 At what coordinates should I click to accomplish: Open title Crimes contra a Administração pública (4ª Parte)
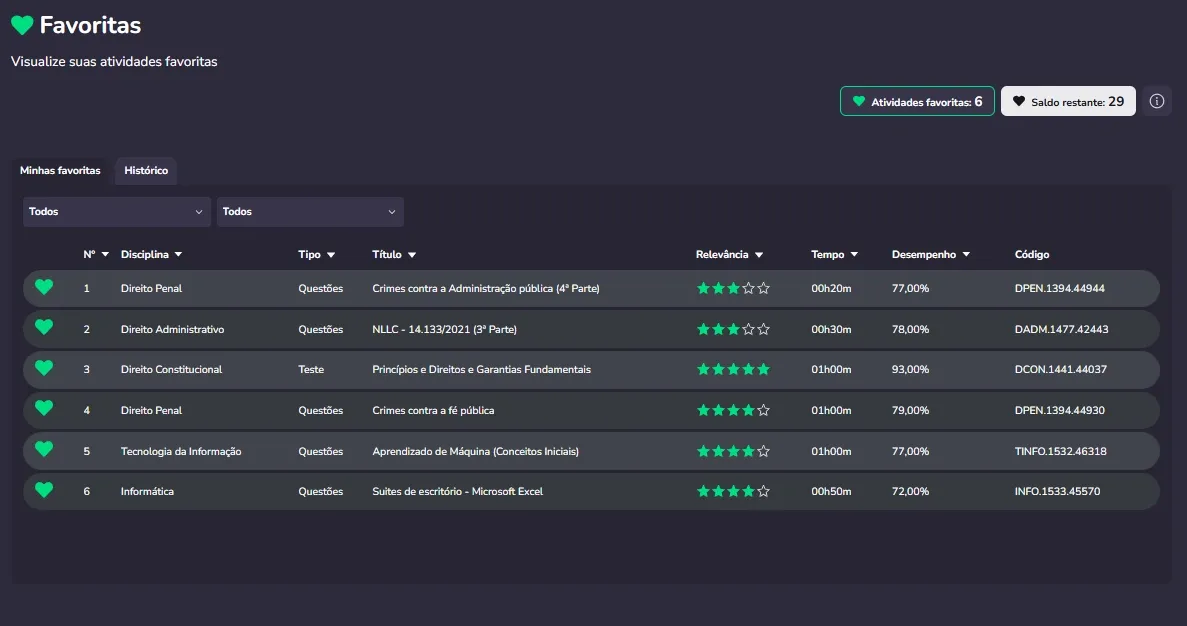pyautogui.click(x=485, y=288)
